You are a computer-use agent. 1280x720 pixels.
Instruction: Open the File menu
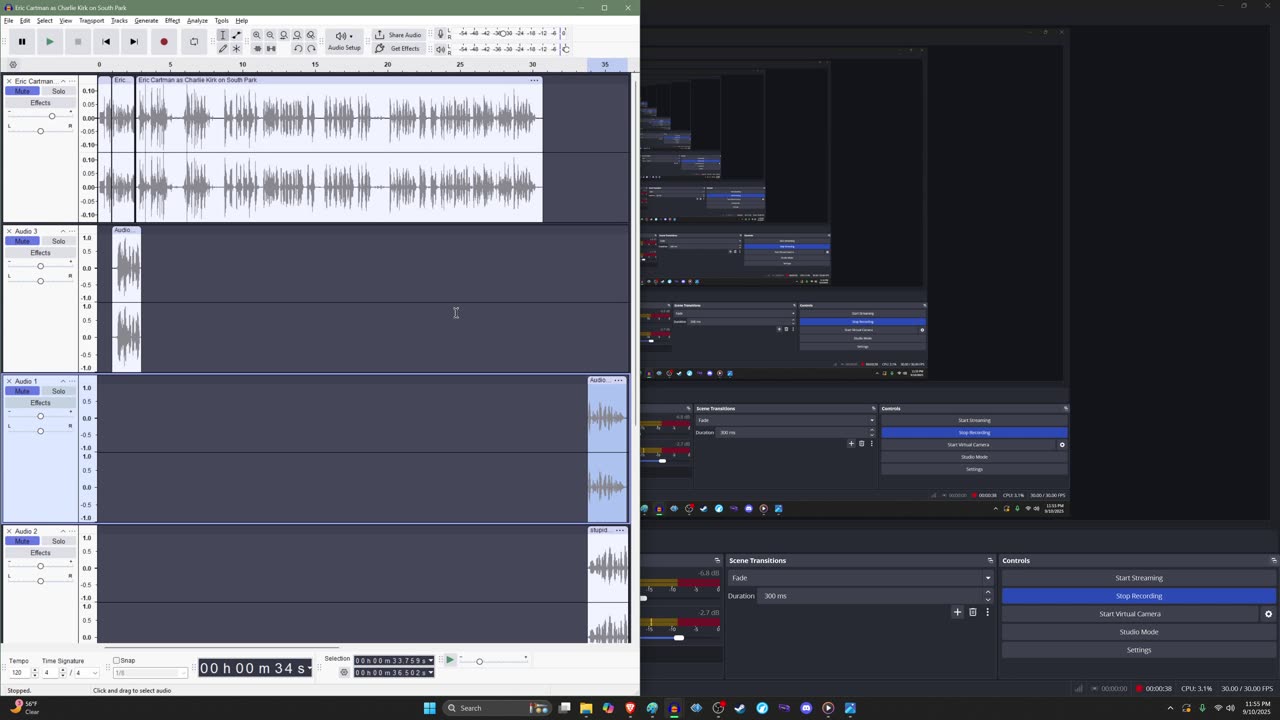[8, 21]
